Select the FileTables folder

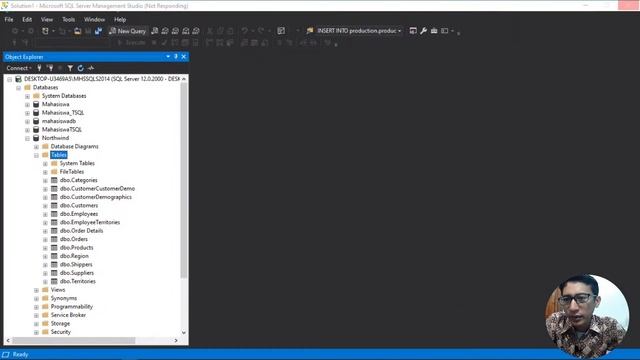pos(71,172)
